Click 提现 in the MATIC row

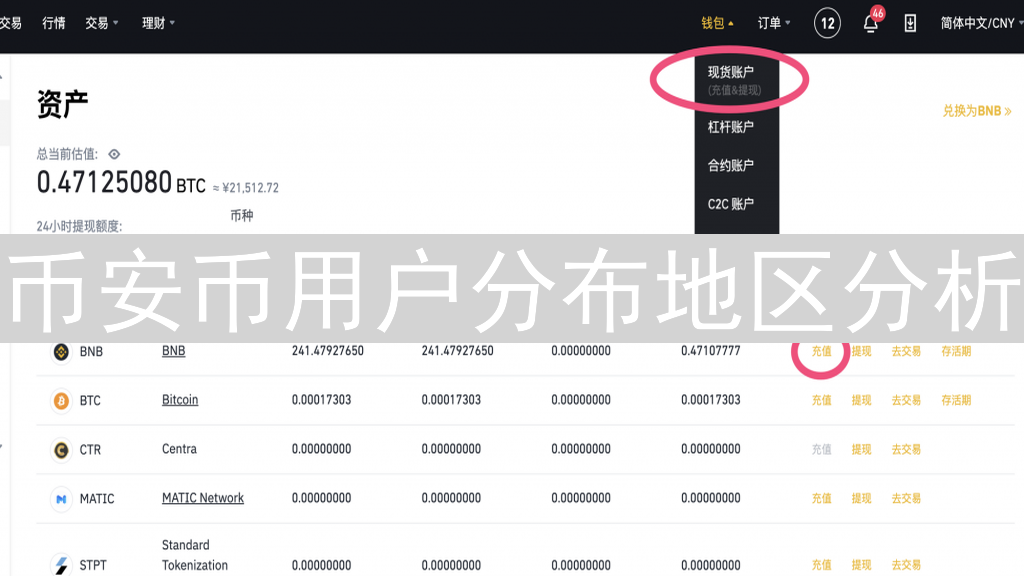click(861, 498)
